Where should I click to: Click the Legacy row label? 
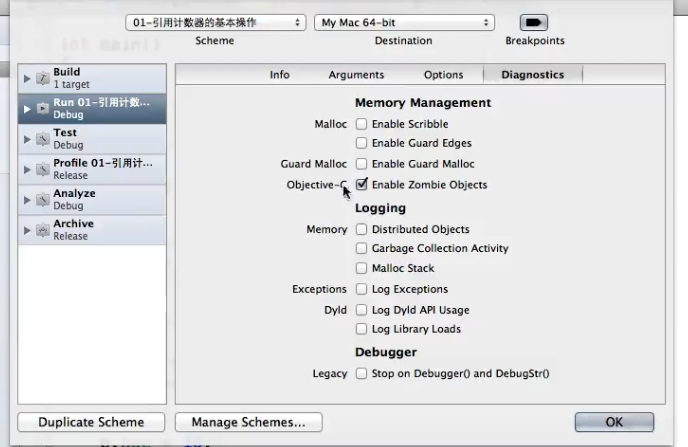tap(330, 373)
